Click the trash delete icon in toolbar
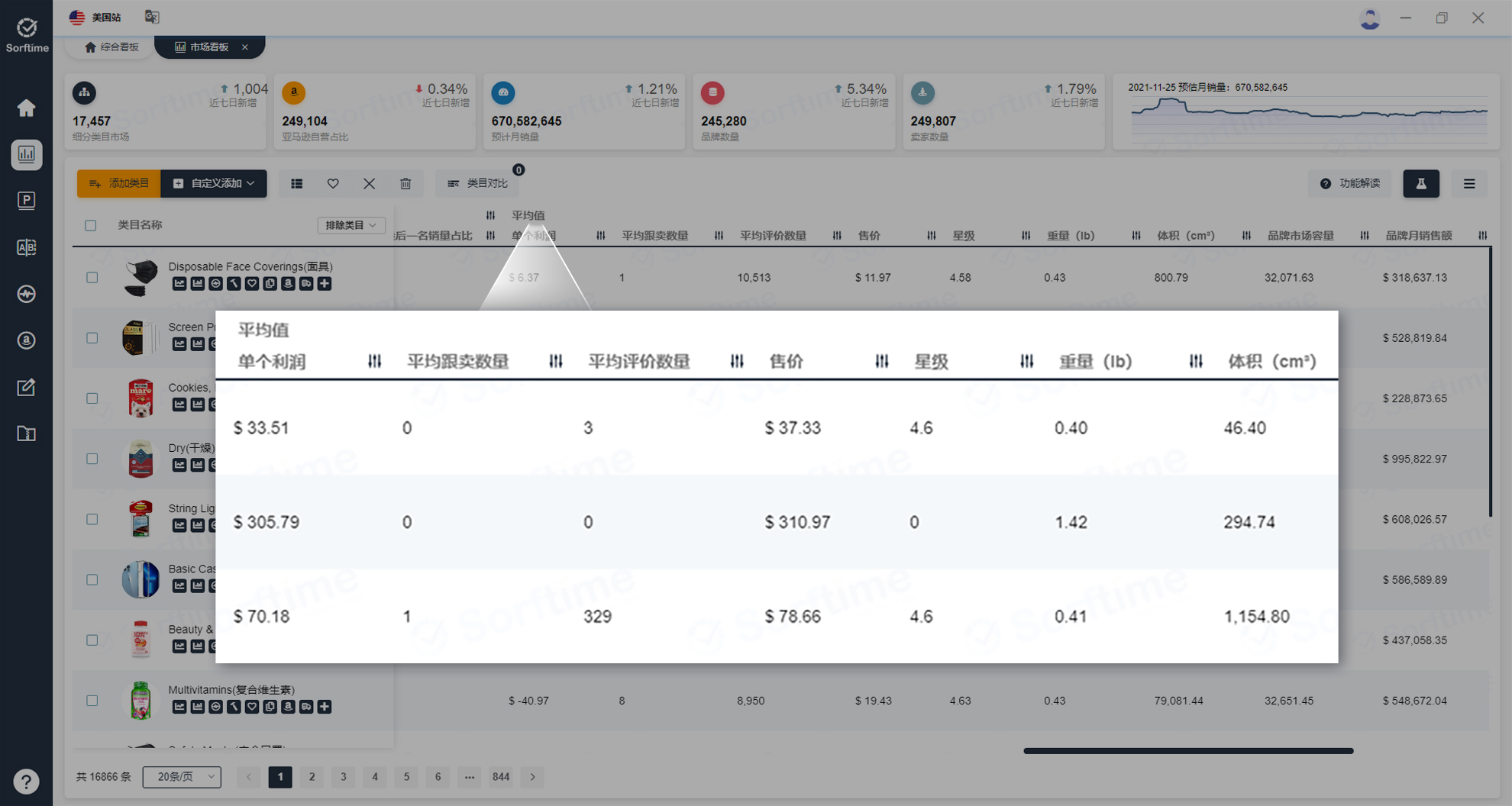 pyautogui.click(x=405, y=183)
